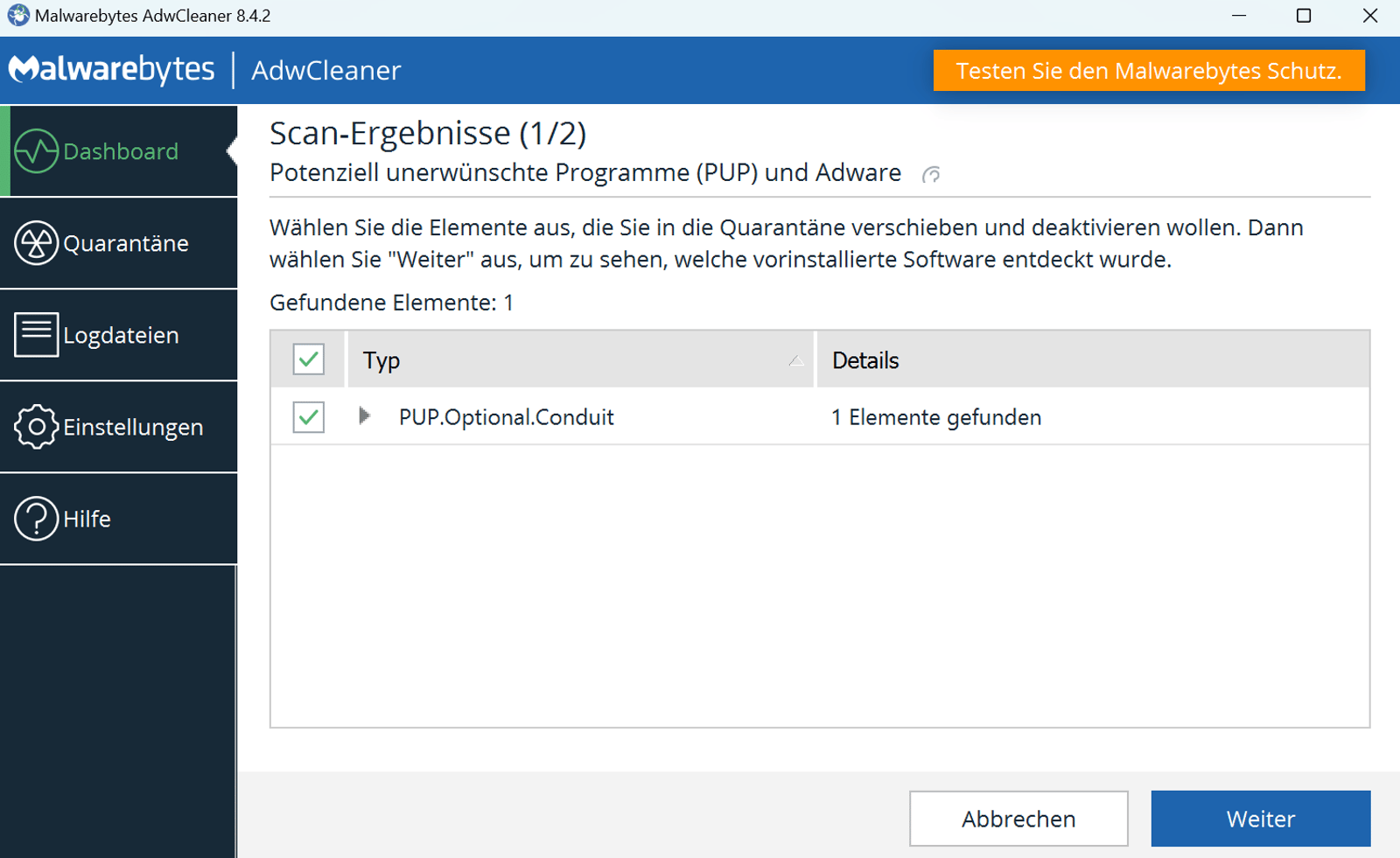Switch to the Quarantäne sidebar tab
Image resolution: width=1400 pixels, height=858 pixels.
[x=118, y=244]
